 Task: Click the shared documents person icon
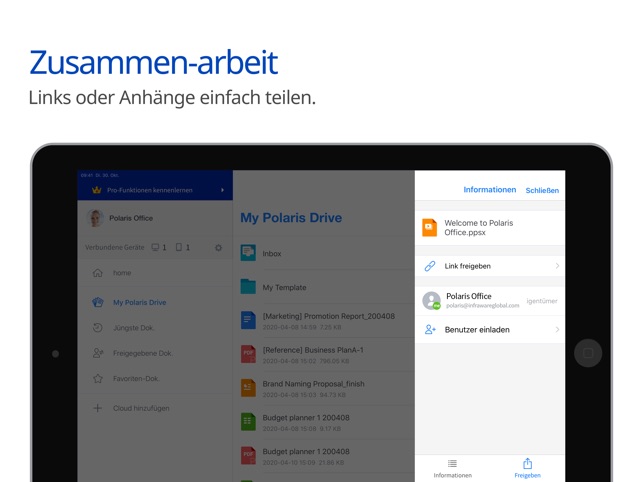coord(98,353)
